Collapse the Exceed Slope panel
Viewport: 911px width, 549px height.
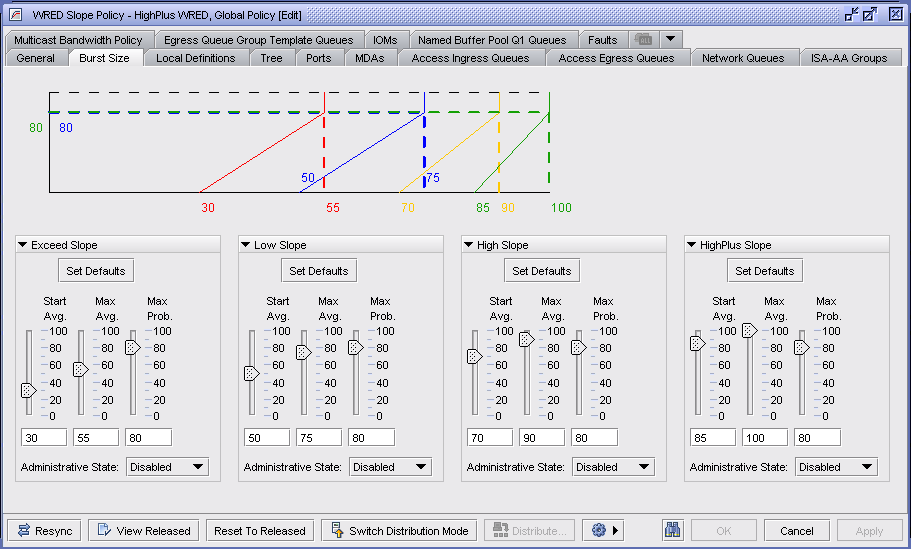(x=22, y=245)
